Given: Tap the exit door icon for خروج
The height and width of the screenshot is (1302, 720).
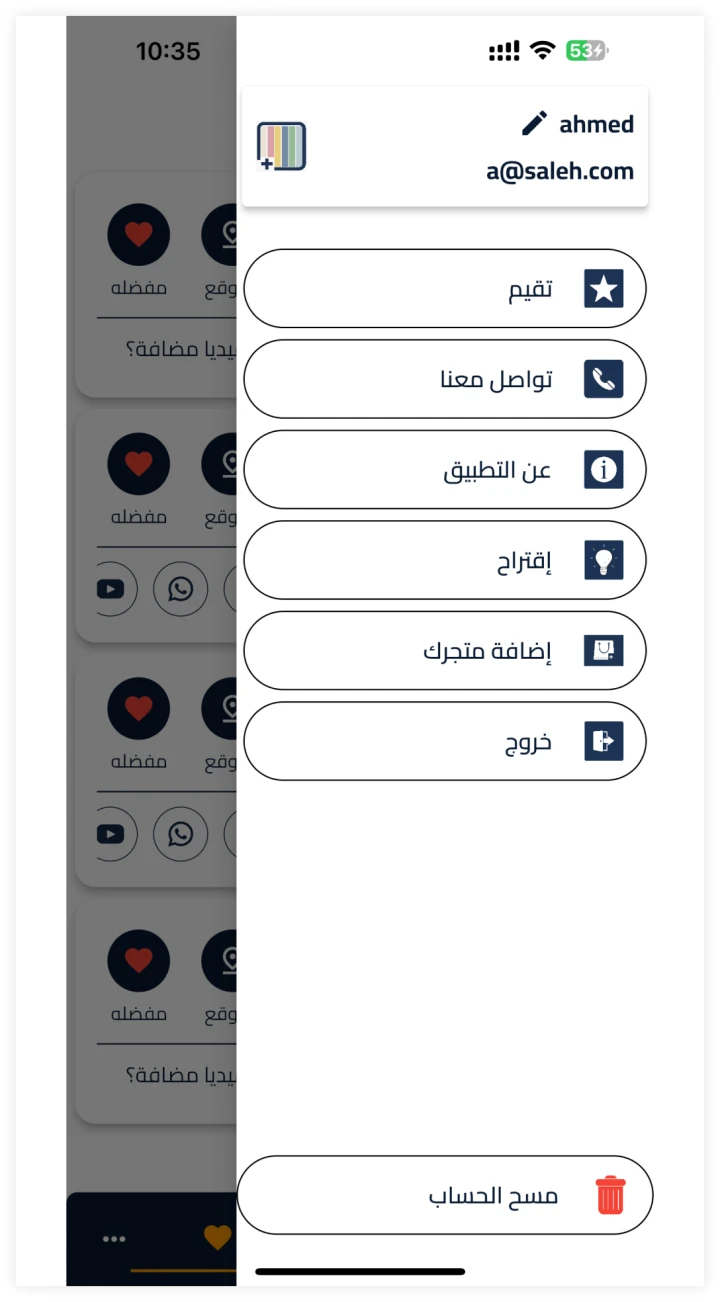Looking at the screenshot, I should coord(603,742).
